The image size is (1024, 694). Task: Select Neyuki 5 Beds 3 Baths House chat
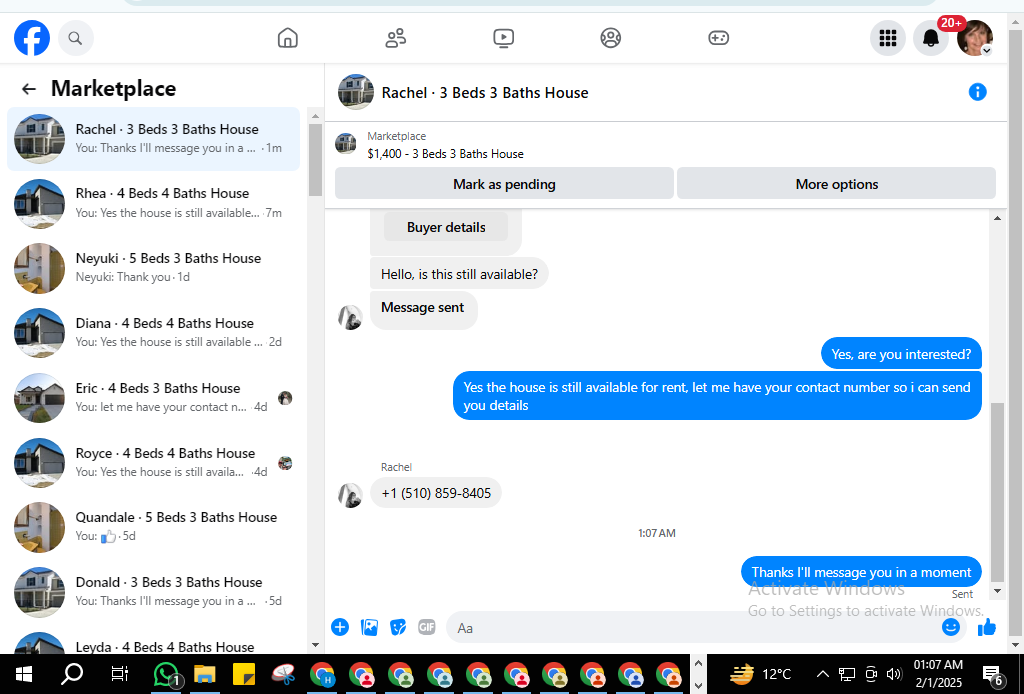[x=153, y=268]
